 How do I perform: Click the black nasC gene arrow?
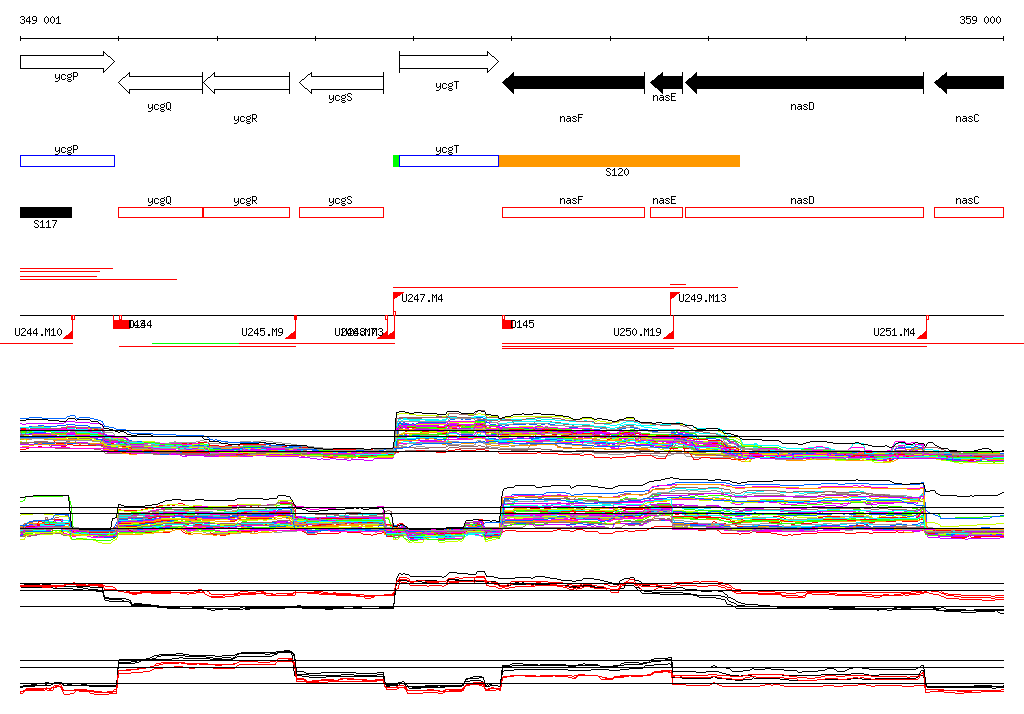pyautogui.click(x=969, y=83)
